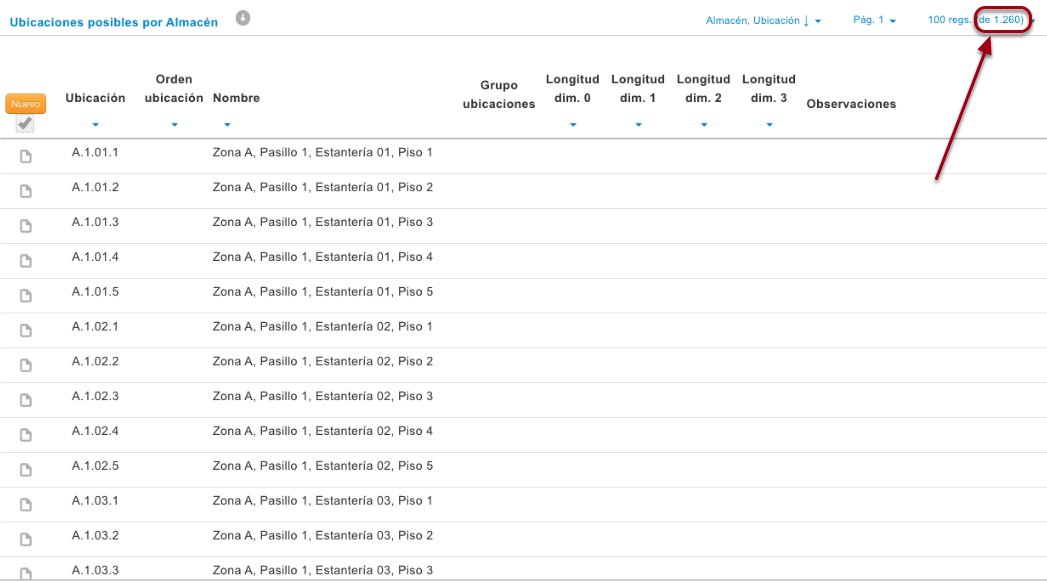This screenshot has height=582, width=1047.
Task: Open document icon for row A.1.02.2
Action: 26,366
